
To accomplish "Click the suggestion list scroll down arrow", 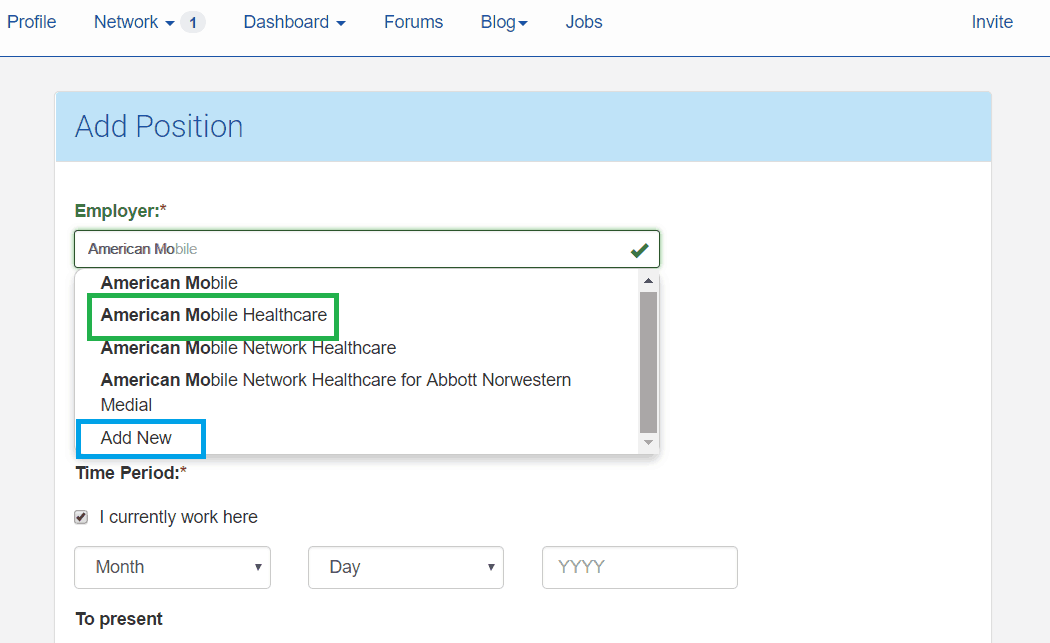I will point(648,442).
